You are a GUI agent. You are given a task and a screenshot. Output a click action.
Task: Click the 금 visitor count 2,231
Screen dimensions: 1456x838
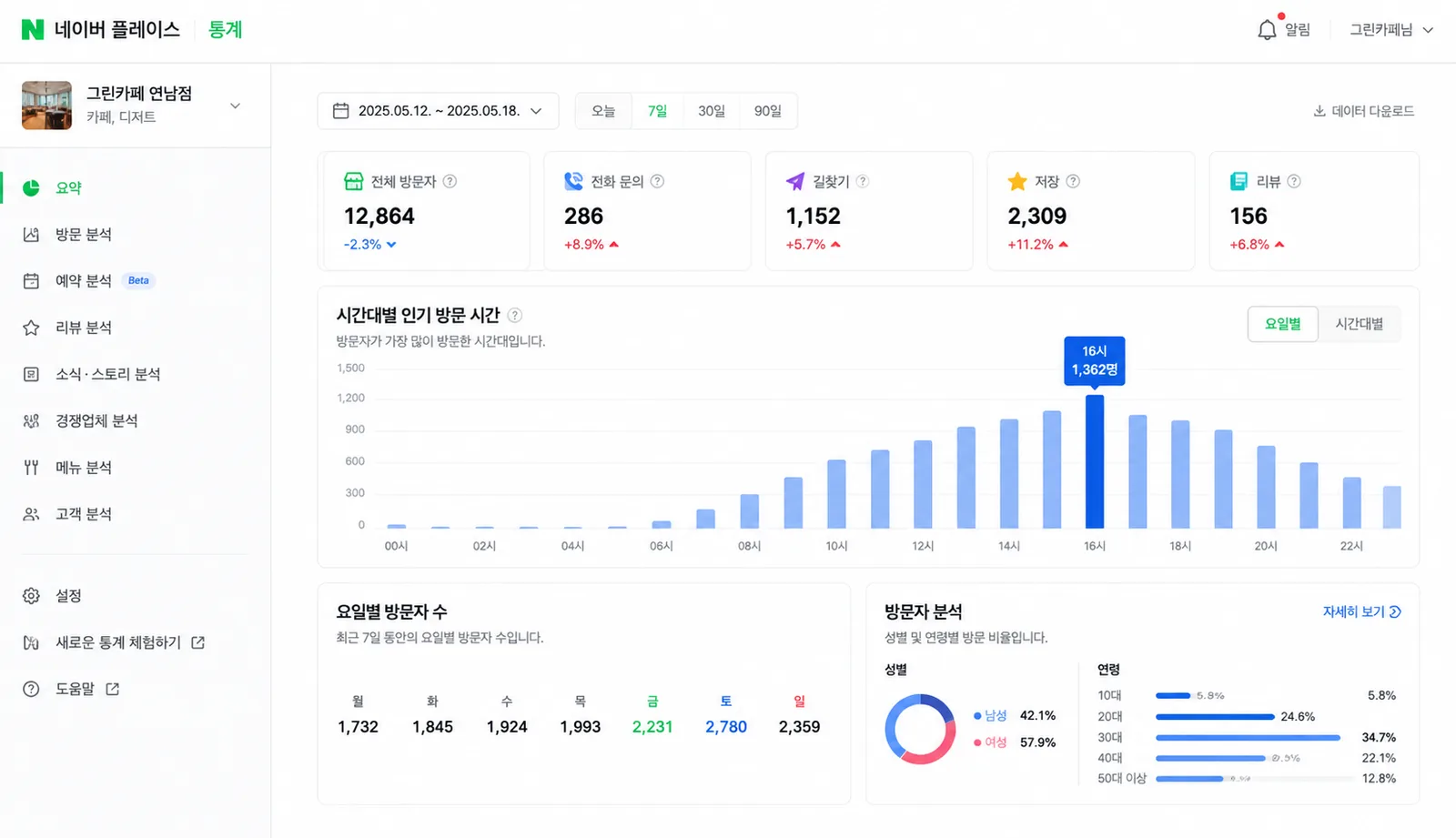pyautogui.click(x=652, y=727)
